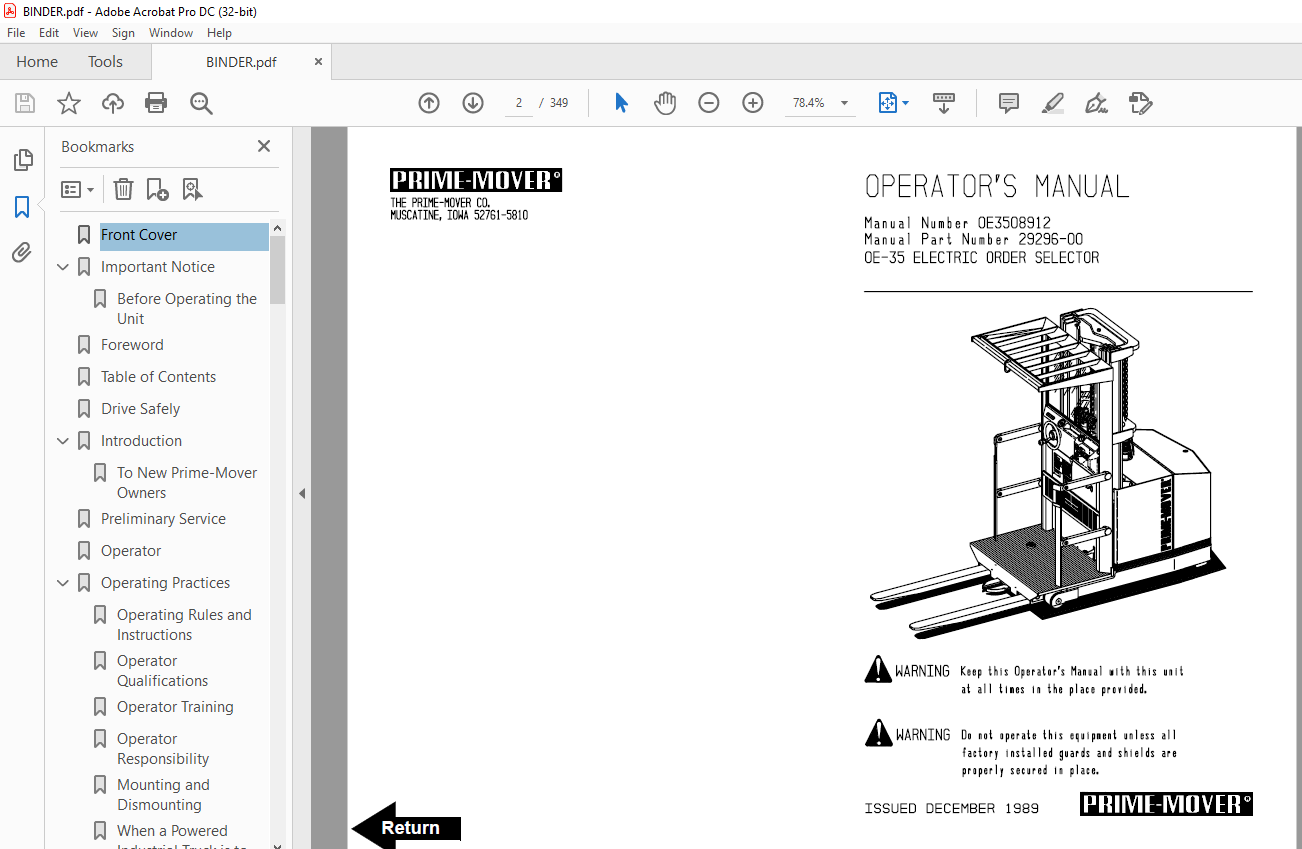
Task: Switch to the Home tab
Action: (37, 62)
